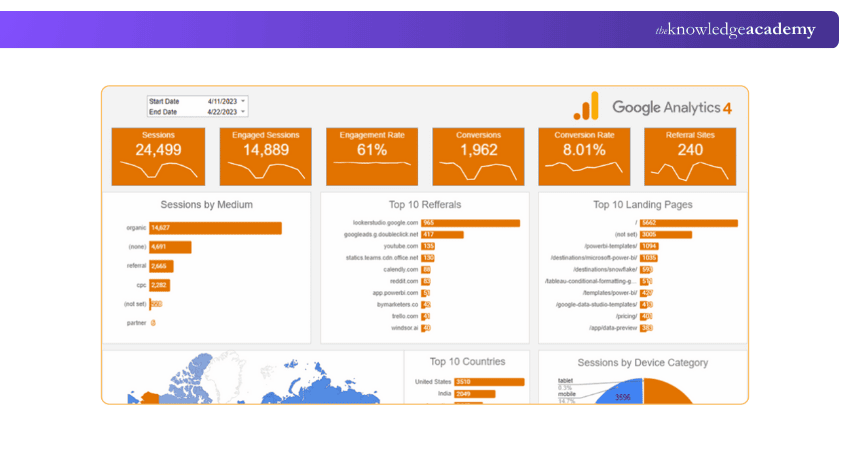Screen dimensions: 850x450
Task: Open the Start Date dropdown arrow
Action: coord(243,101)
